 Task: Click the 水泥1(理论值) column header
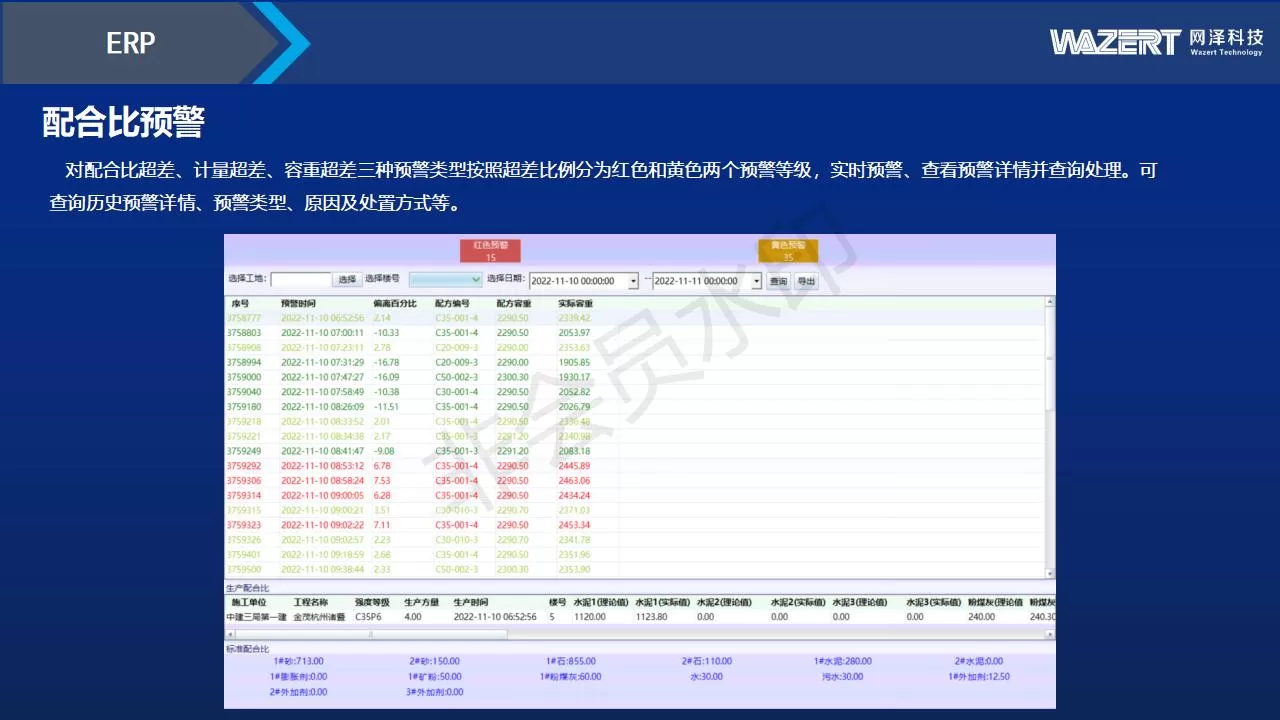(x=599, y=603)
